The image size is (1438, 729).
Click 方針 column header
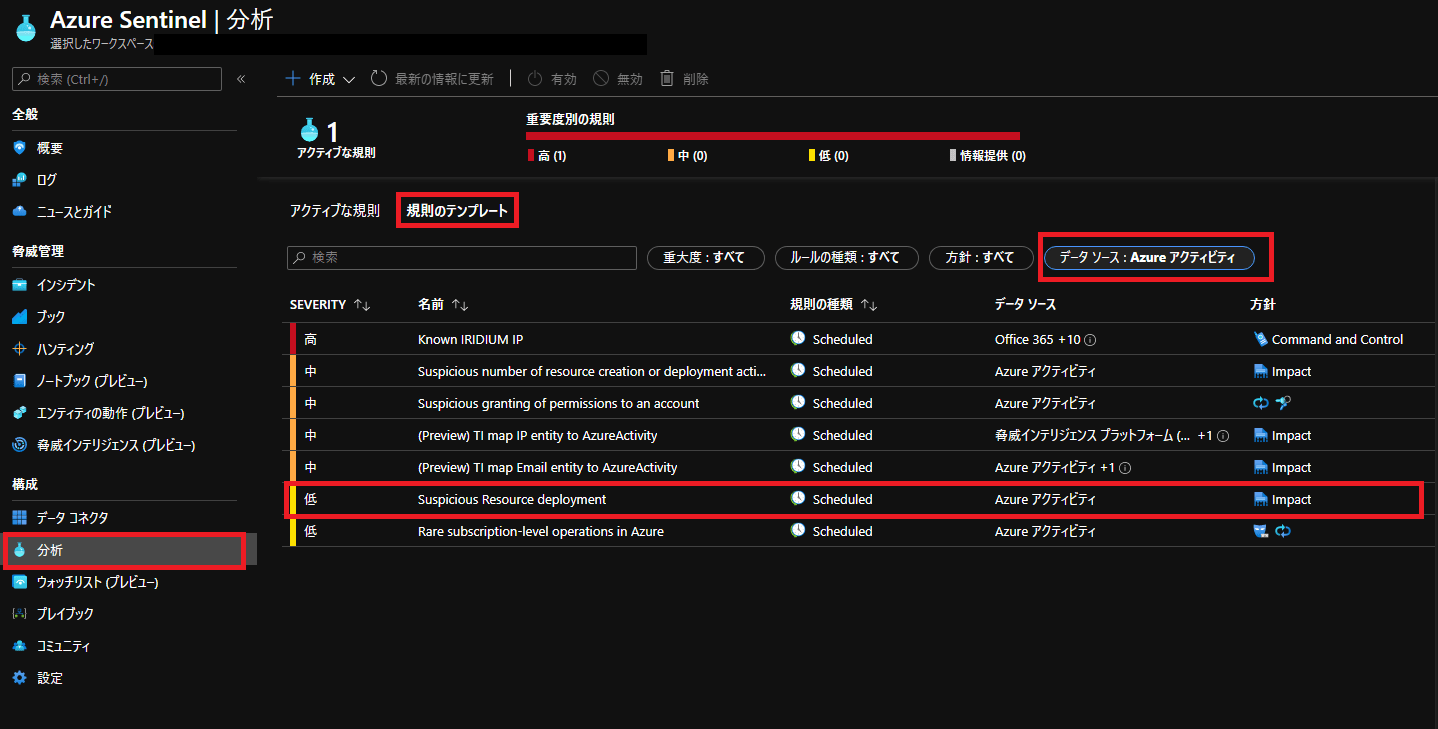(1264, 304)
